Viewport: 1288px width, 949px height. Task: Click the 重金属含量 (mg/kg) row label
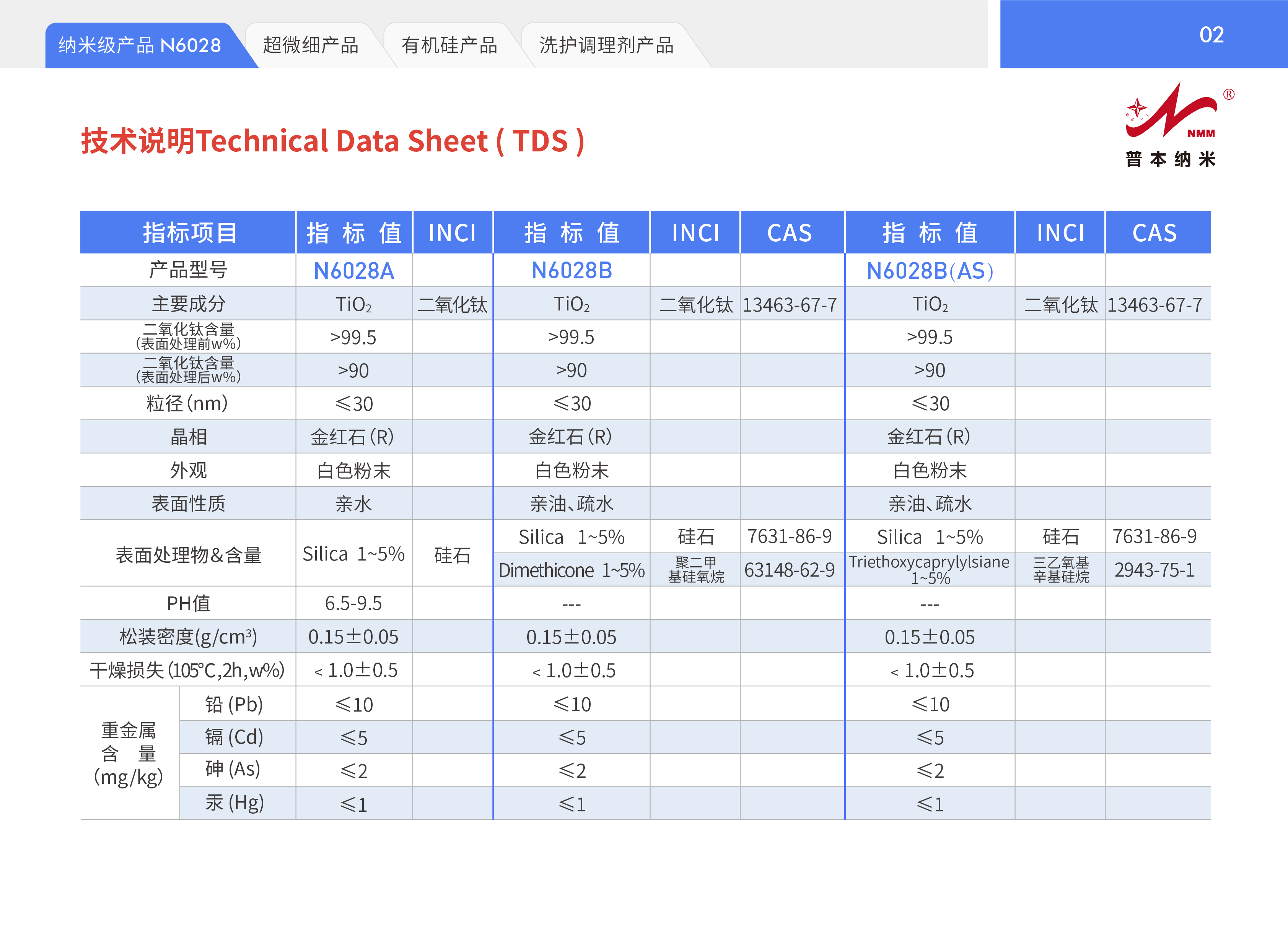[x=129, y=753]
